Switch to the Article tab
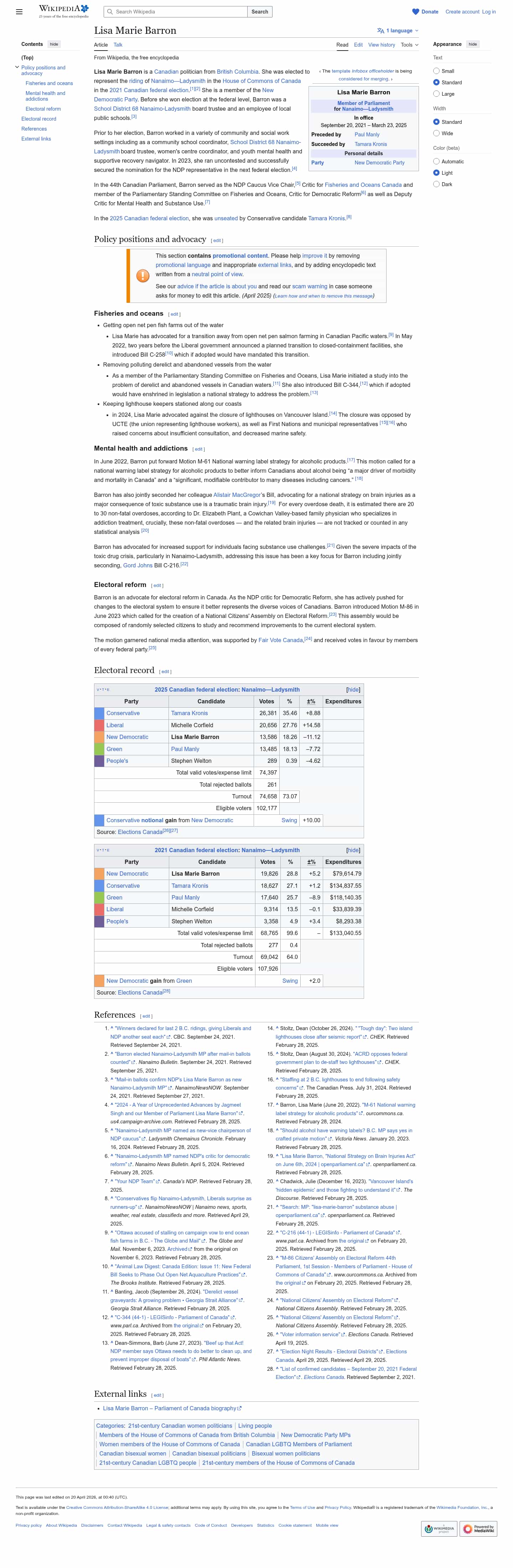 [x=100, y=45]
